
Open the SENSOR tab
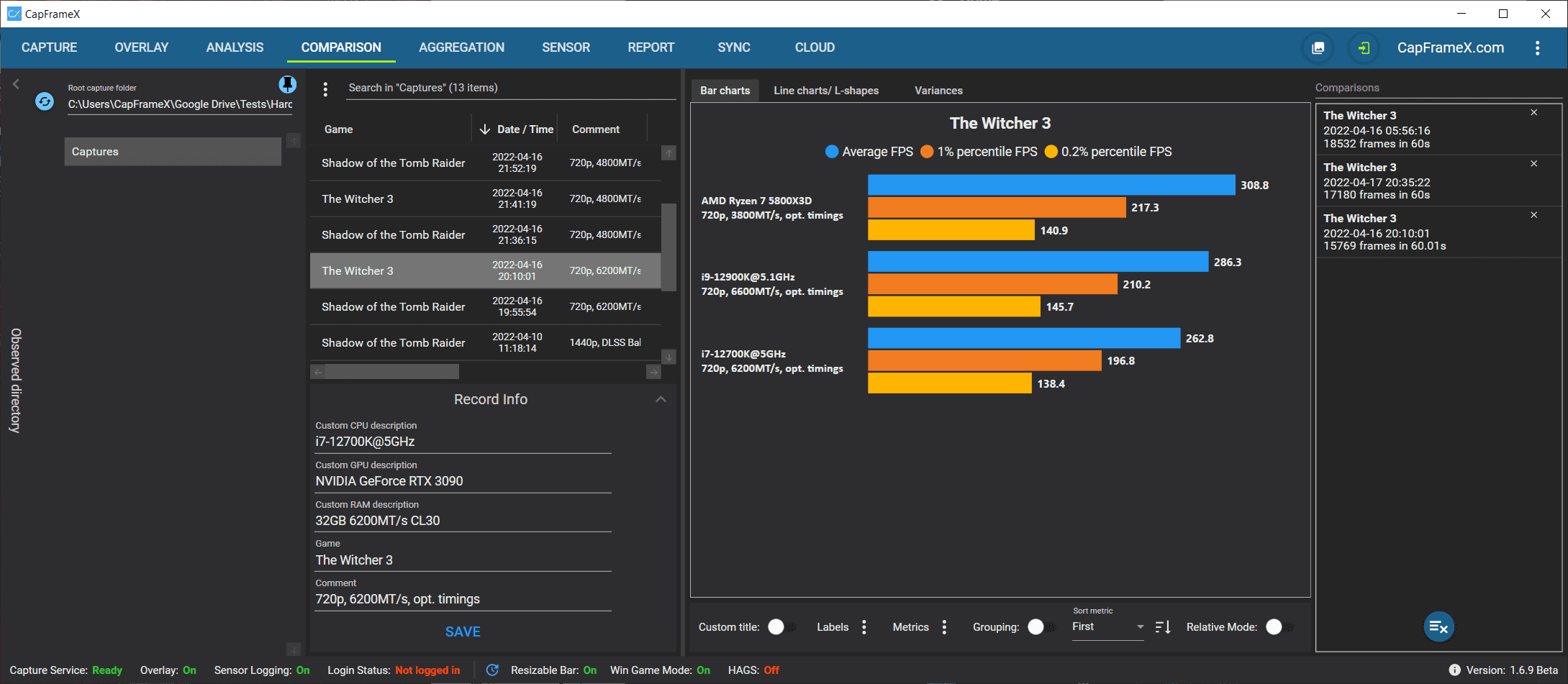(x=566, y=47)
